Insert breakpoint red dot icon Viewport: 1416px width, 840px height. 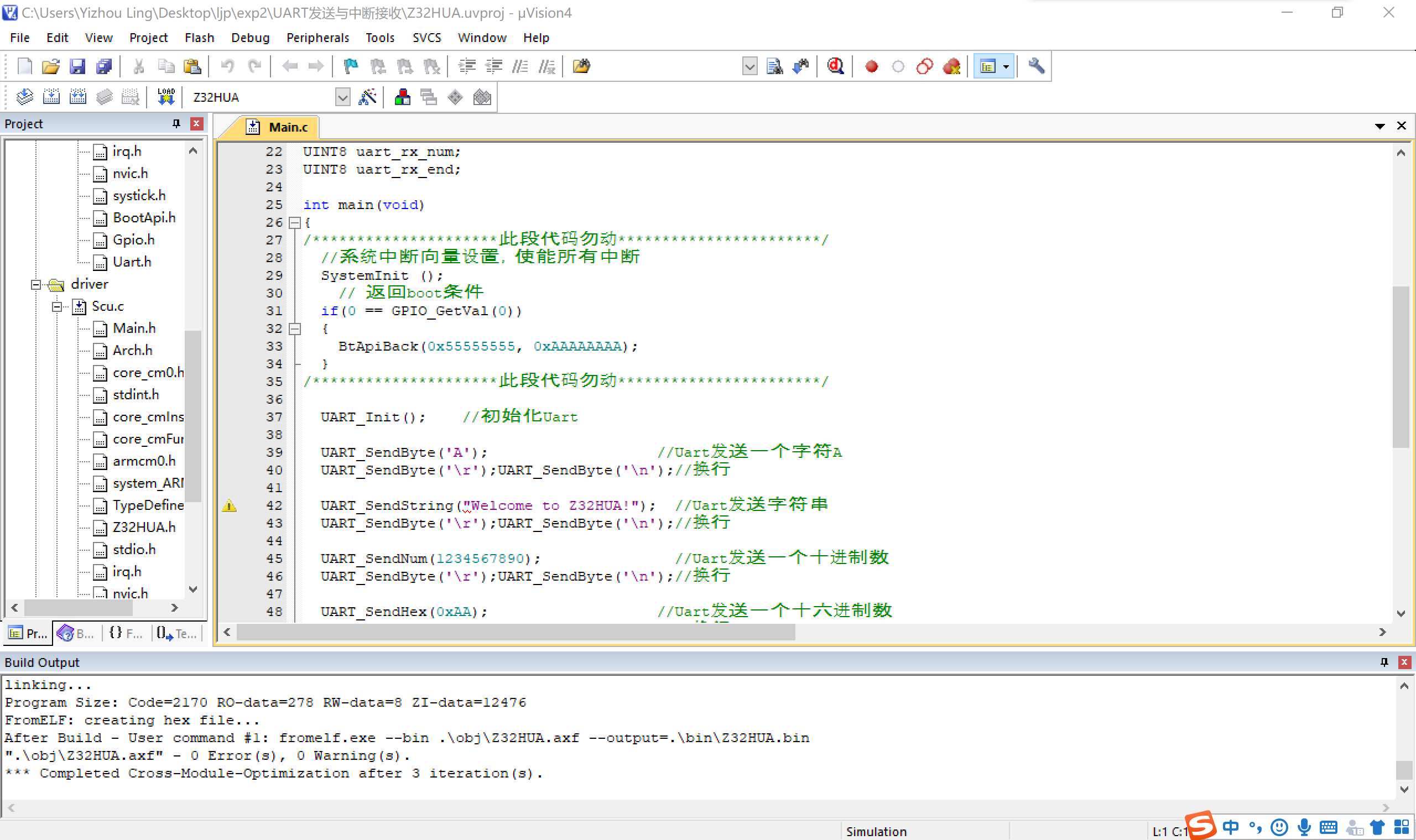pos(872,66)
